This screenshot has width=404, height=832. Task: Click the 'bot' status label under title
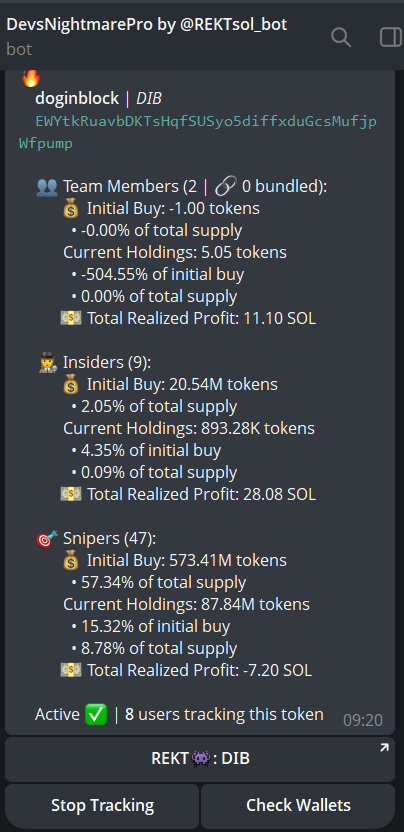(x=19, y=49)
